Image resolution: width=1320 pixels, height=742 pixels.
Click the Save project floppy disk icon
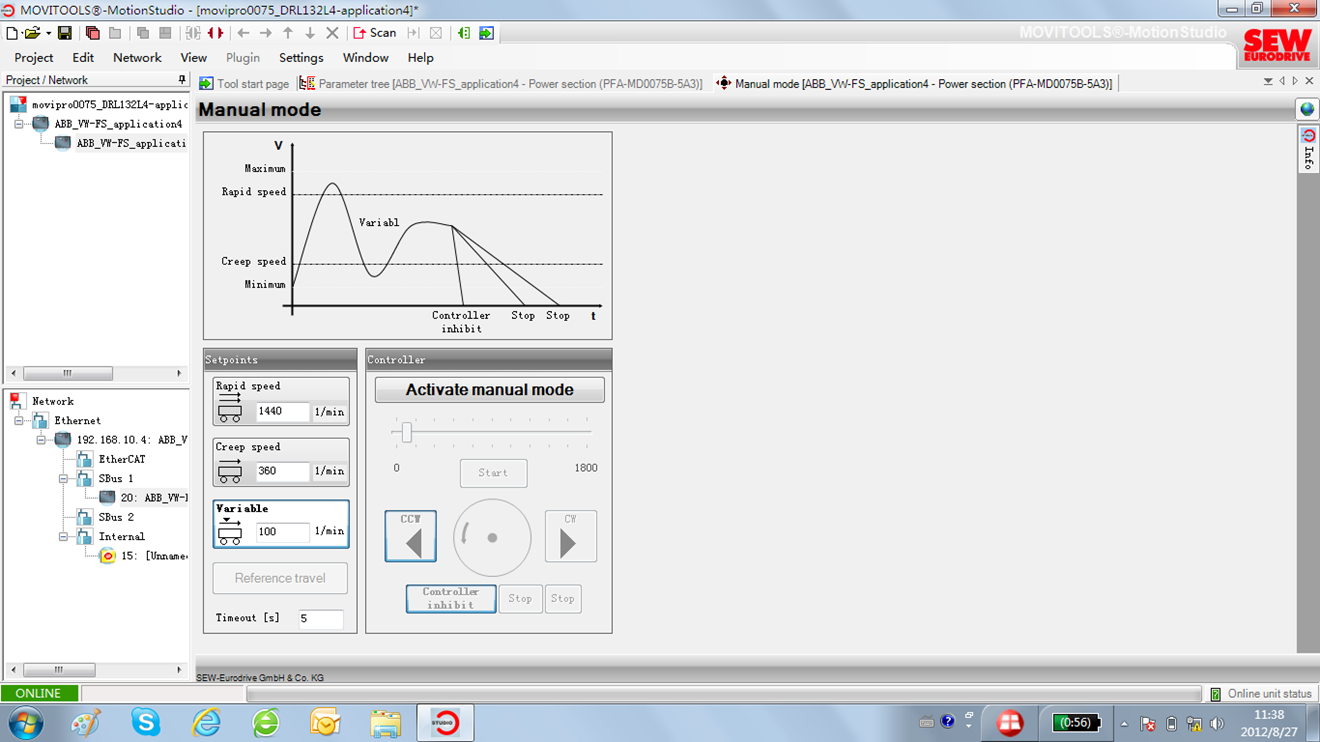64,33
